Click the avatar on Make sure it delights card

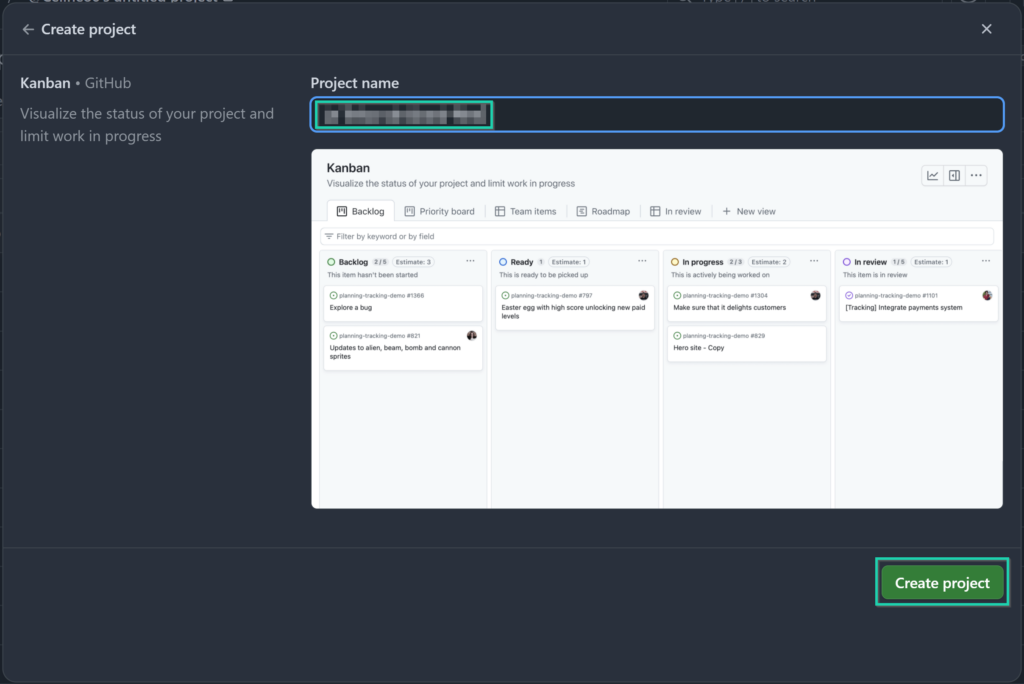[x=815, y=295]
